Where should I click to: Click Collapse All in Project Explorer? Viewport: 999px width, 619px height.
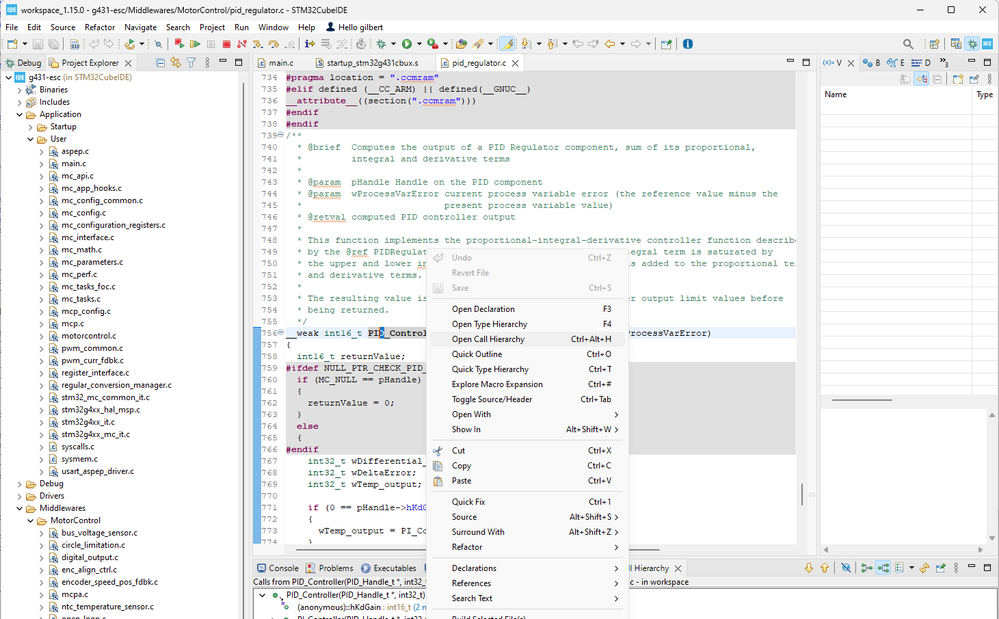click(x=159, y=63)
